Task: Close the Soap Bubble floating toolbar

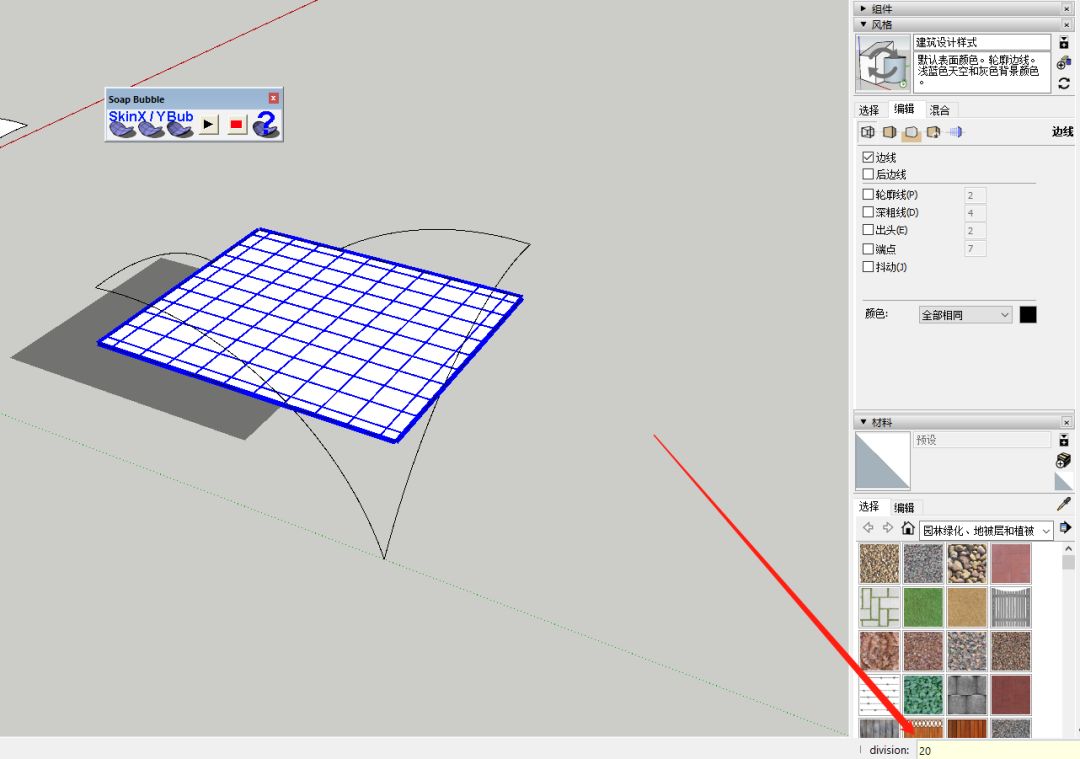Action: [273, 98]
